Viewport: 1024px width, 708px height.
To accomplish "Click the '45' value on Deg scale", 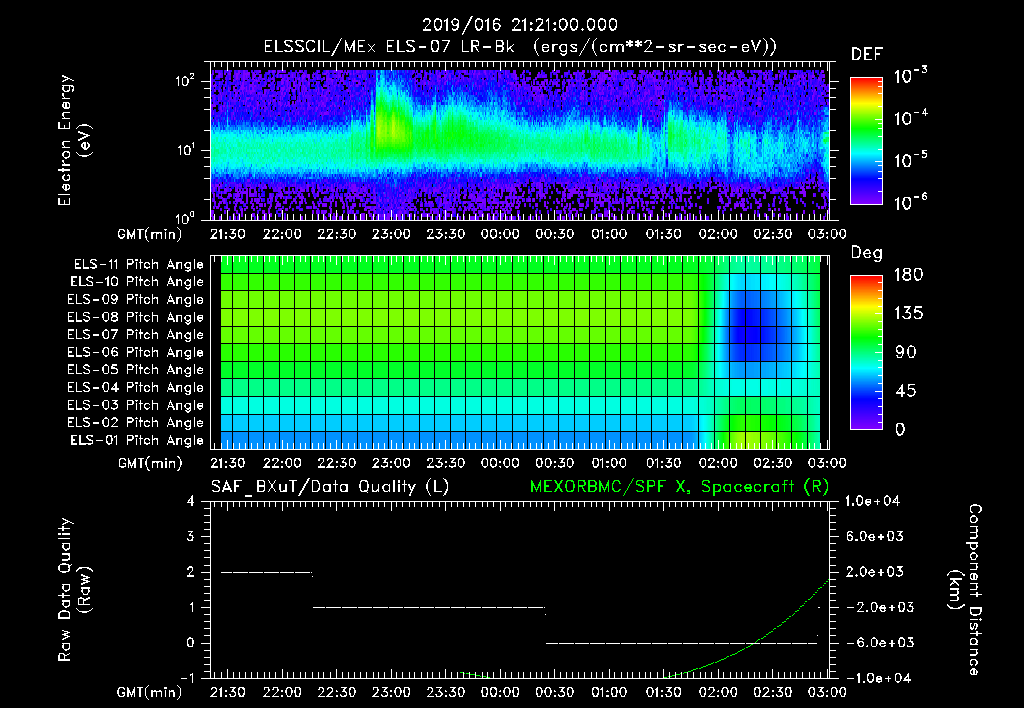I will [904, 391].
